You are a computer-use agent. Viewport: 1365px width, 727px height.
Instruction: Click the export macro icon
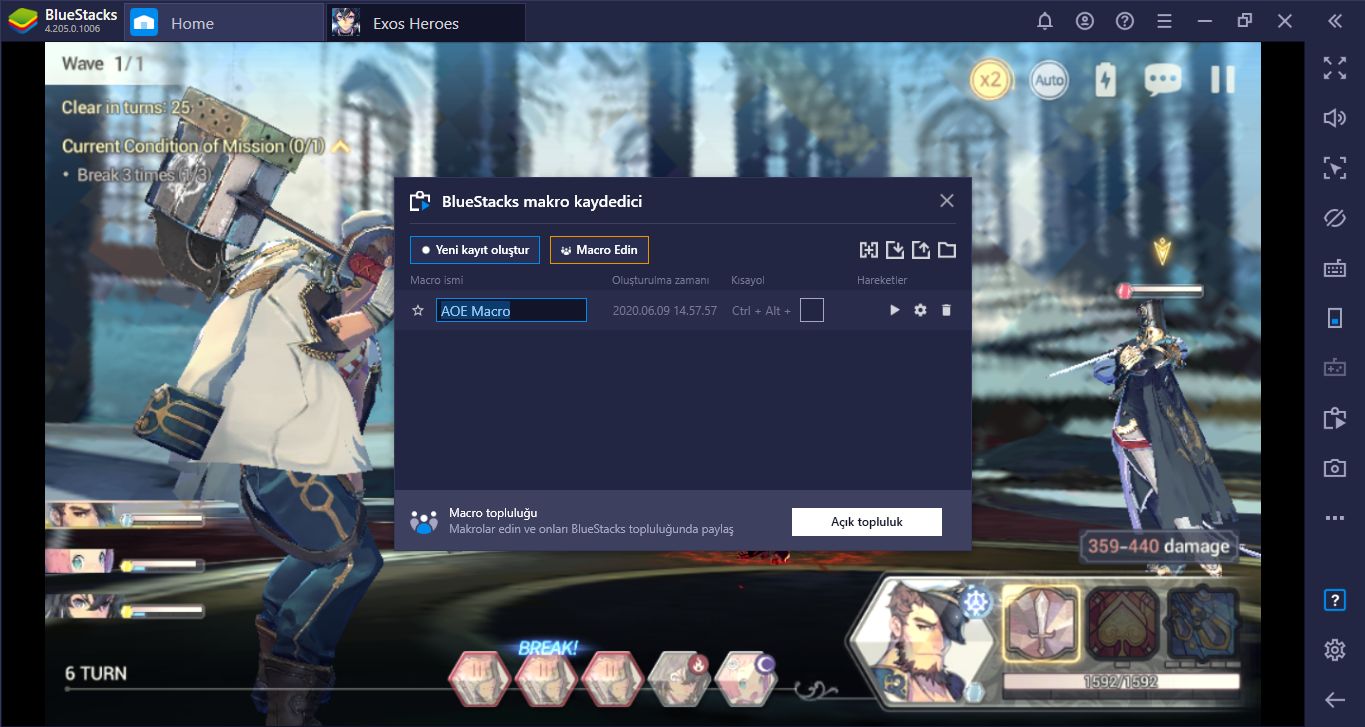click(x=921, y=250)
